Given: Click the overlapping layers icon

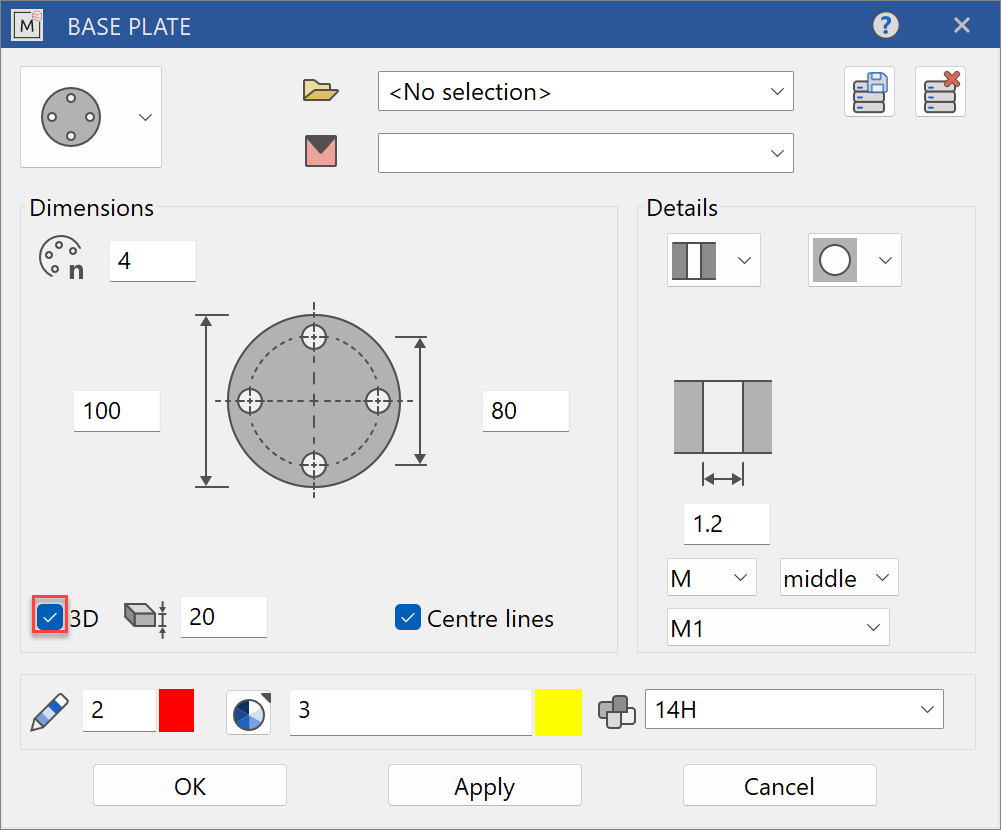Looking at the screenshot, I should tap(617, 711).
